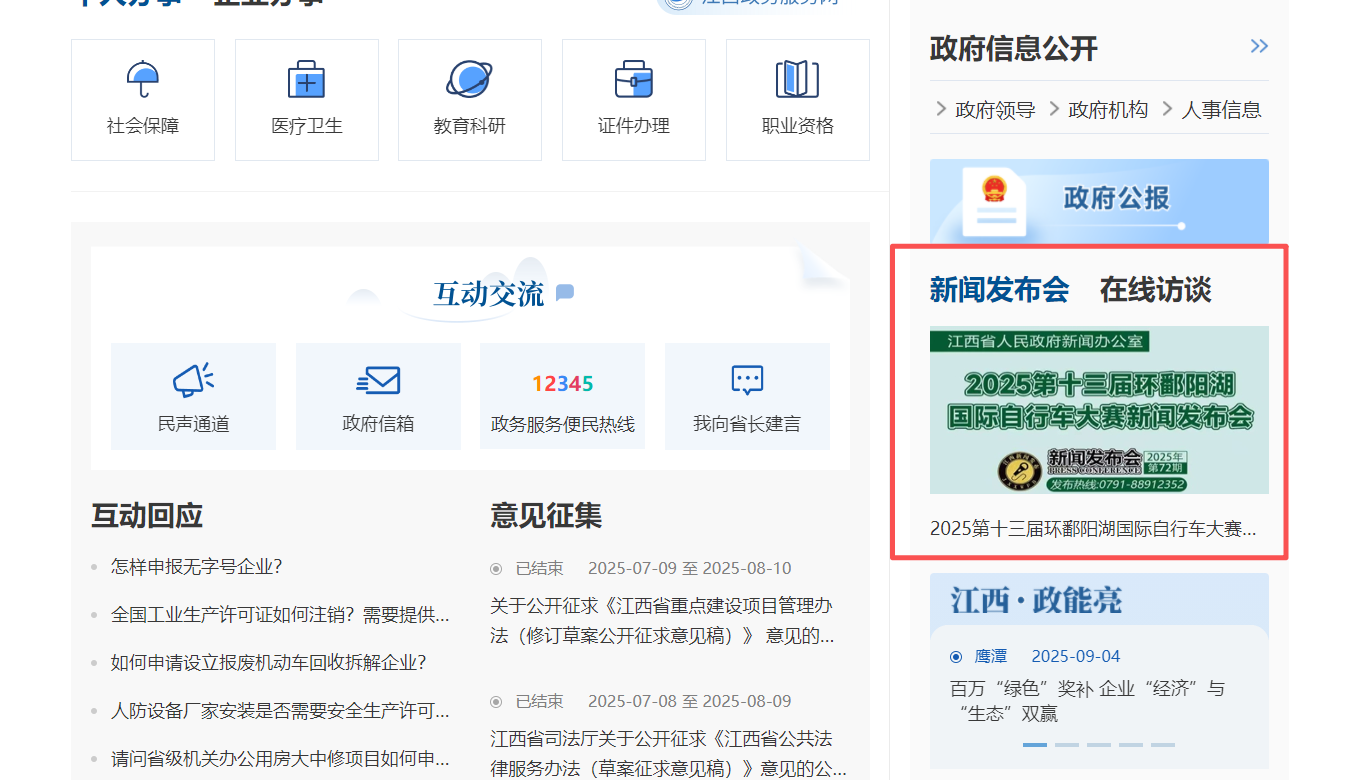The height and width of the screenshot is (780, 1359).
Task: Click the 政府信箱 envelope icon
Action: click(378, 380)
